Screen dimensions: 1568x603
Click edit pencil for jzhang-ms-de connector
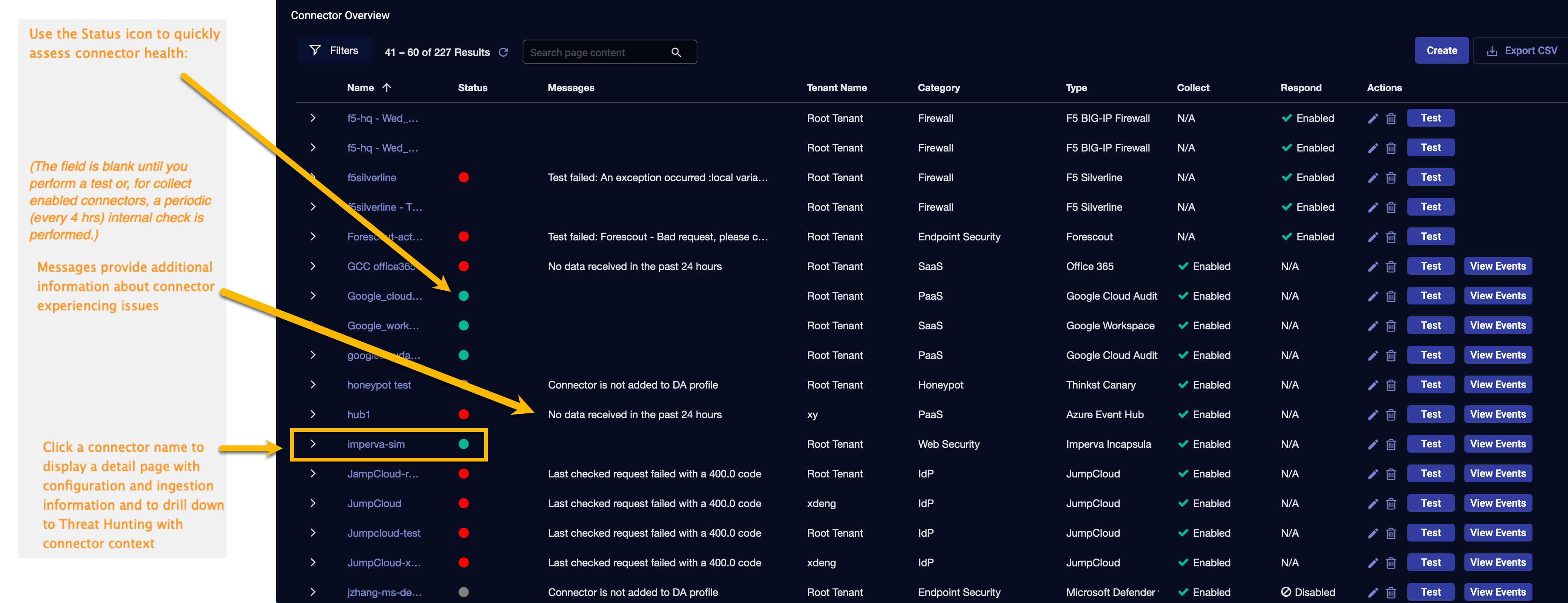[1372, 593]
